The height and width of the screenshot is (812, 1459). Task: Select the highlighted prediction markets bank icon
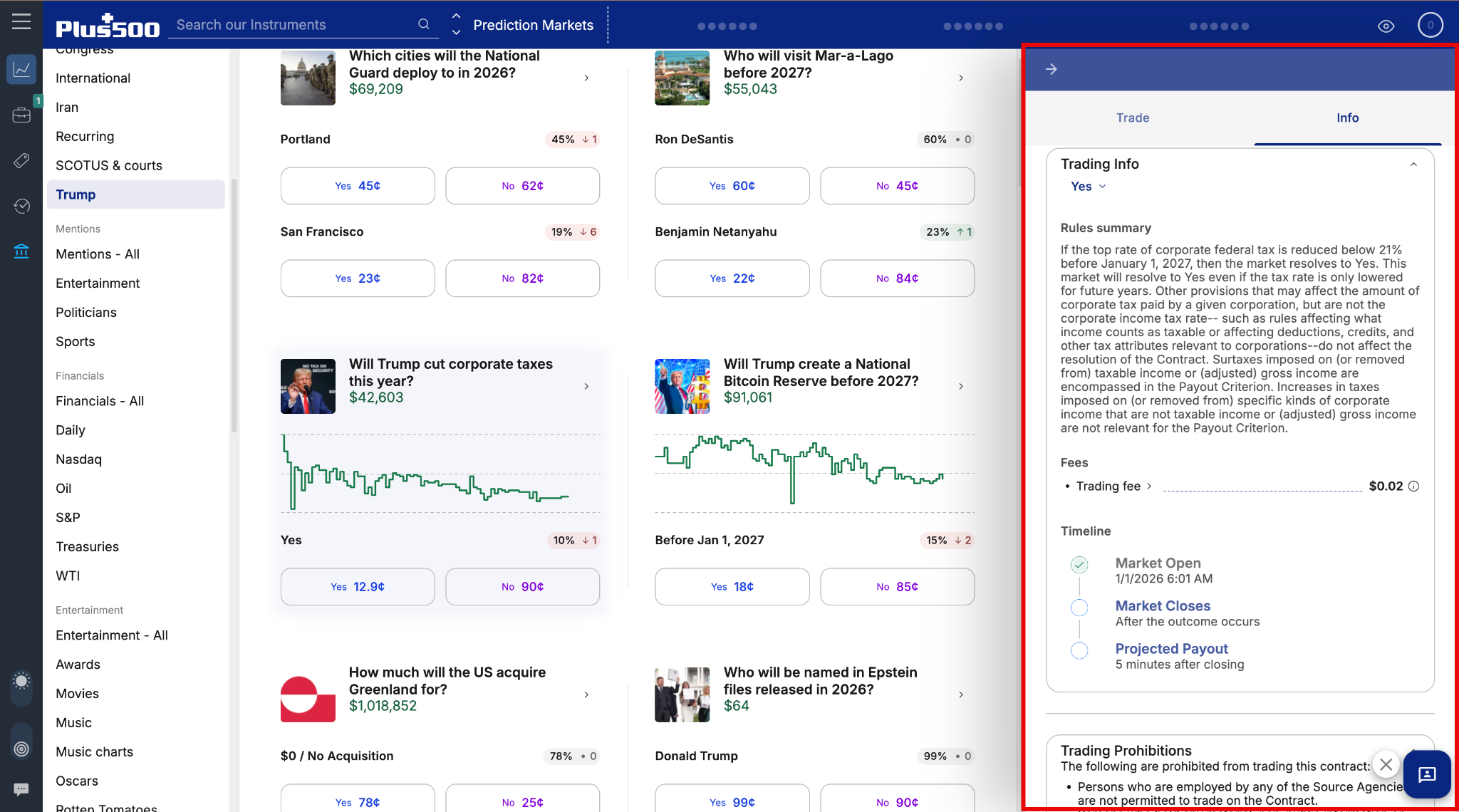(21, 251)
